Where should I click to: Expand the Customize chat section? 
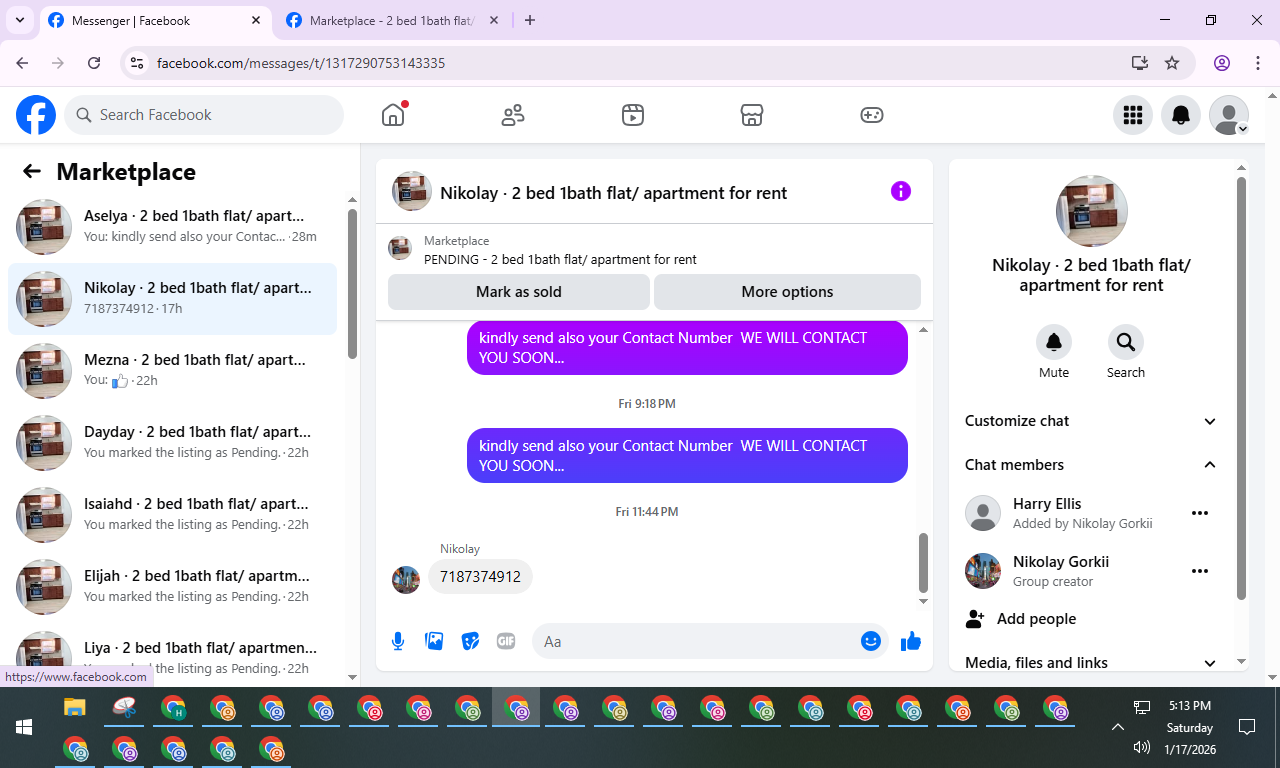(x=1092, y=421)
